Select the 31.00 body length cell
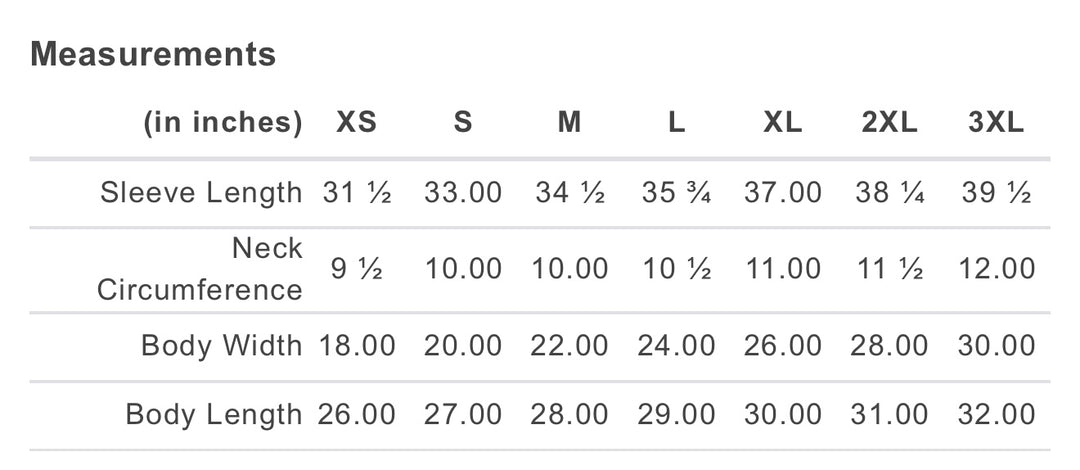This screenshot has height=470, width=1080. (889, 415)
